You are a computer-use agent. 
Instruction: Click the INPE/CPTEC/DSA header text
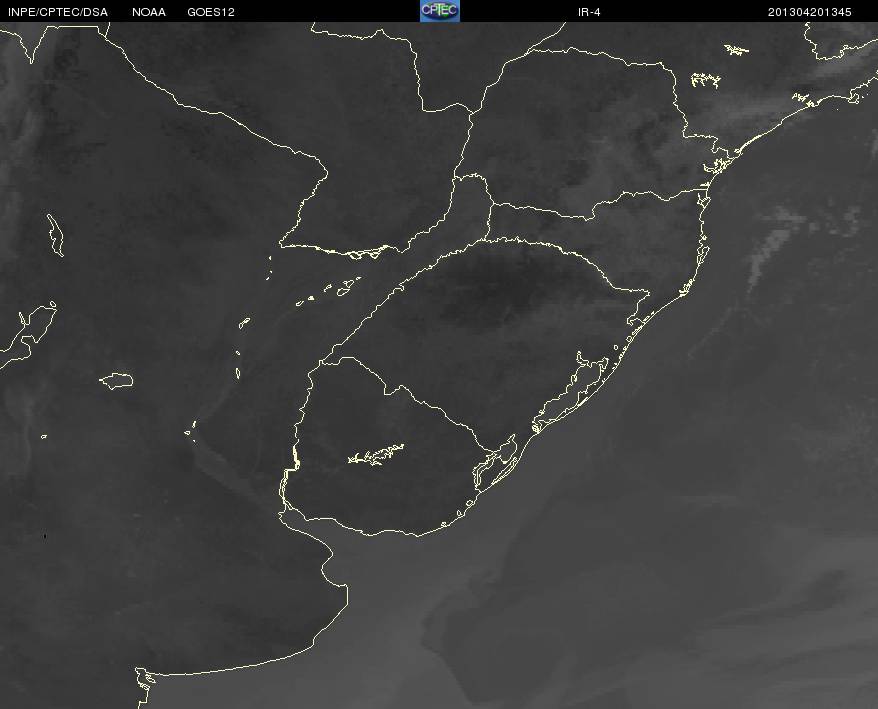tap(58, 12)
